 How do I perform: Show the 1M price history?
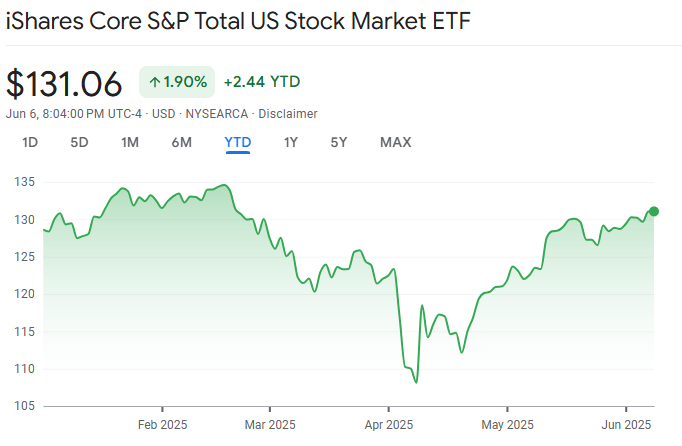point(130,142)
